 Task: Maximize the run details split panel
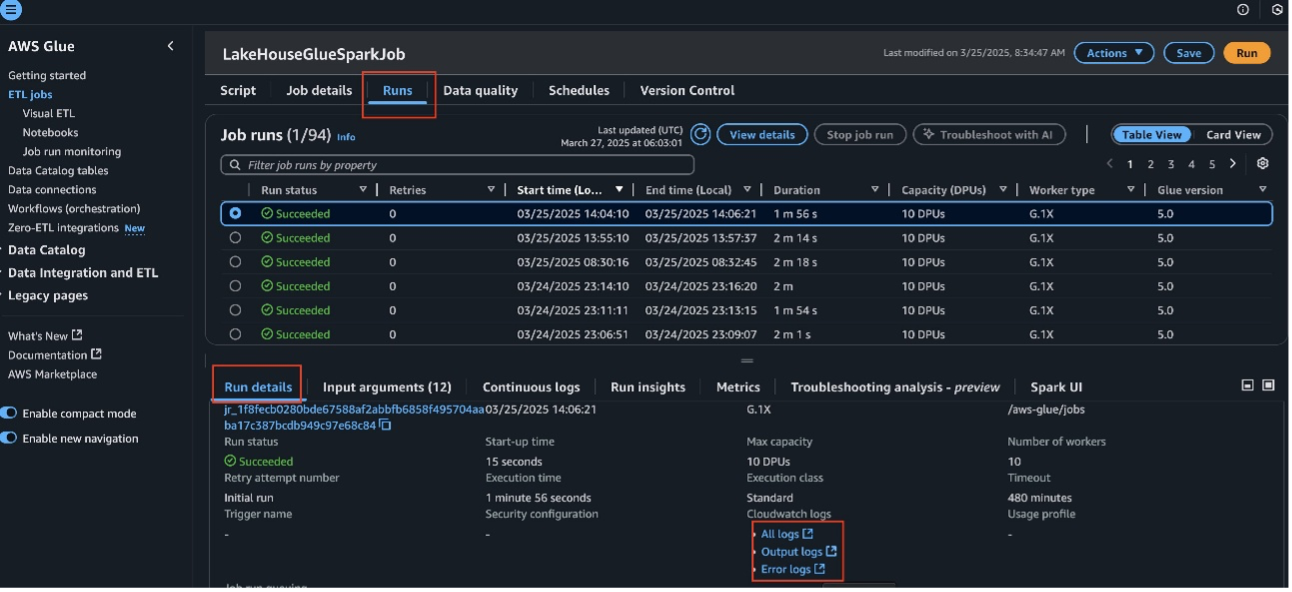coord(1268,385)
